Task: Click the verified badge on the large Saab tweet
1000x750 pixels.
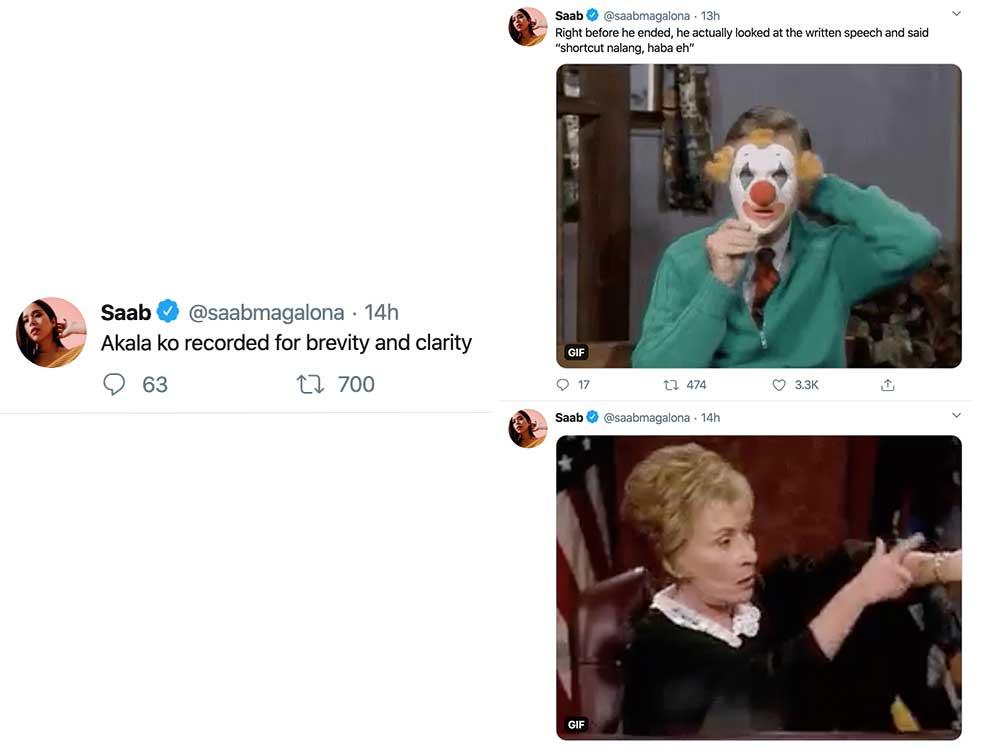Action: (x=168, y=312)
